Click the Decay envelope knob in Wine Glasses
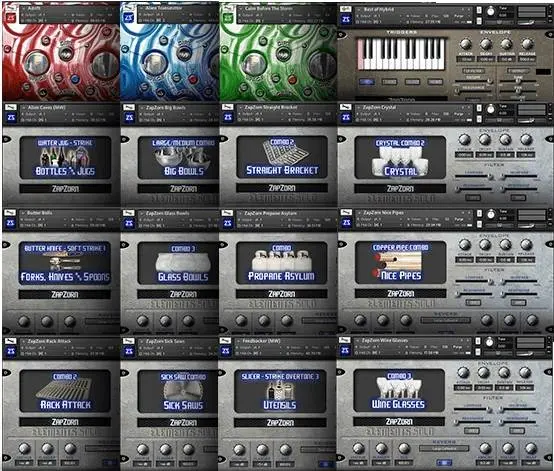The height and width of the screenshot is (471, 554). (x=484, y=372)
